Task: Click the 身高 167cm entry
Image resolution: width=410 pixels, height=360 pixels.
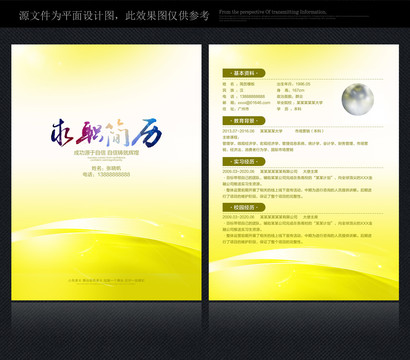Action: [290, 90]
